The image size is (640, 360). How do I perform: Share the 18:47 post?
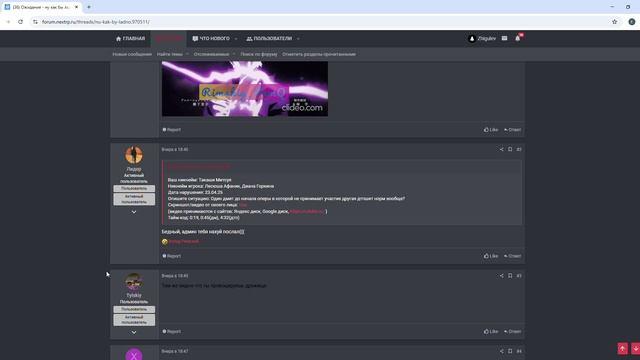502,351
